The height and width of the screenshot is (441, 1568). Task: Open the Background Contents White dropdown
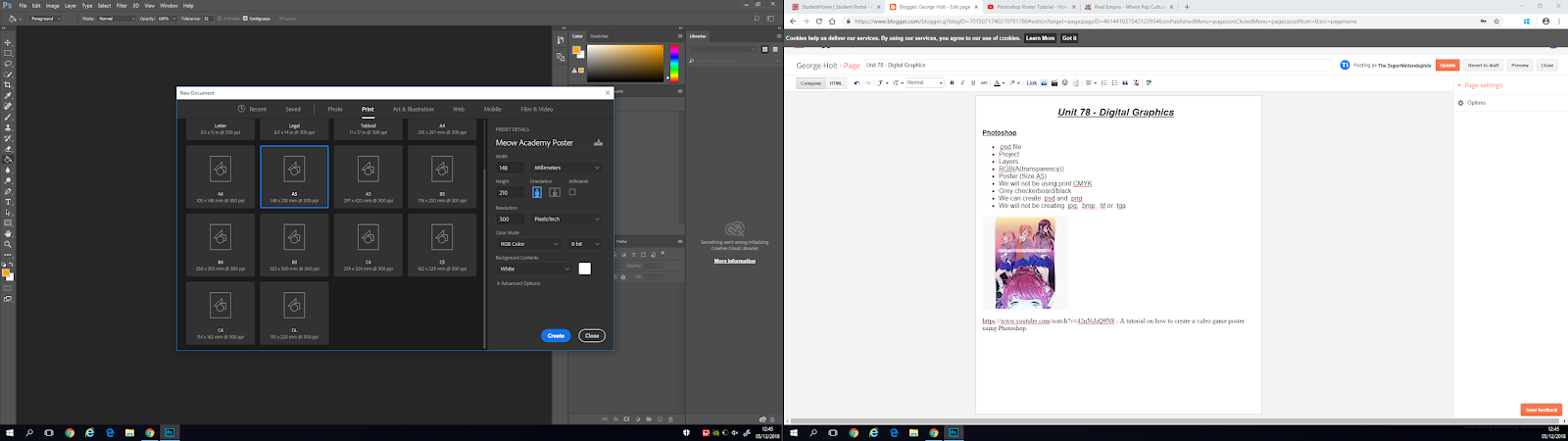click(534, 269)
